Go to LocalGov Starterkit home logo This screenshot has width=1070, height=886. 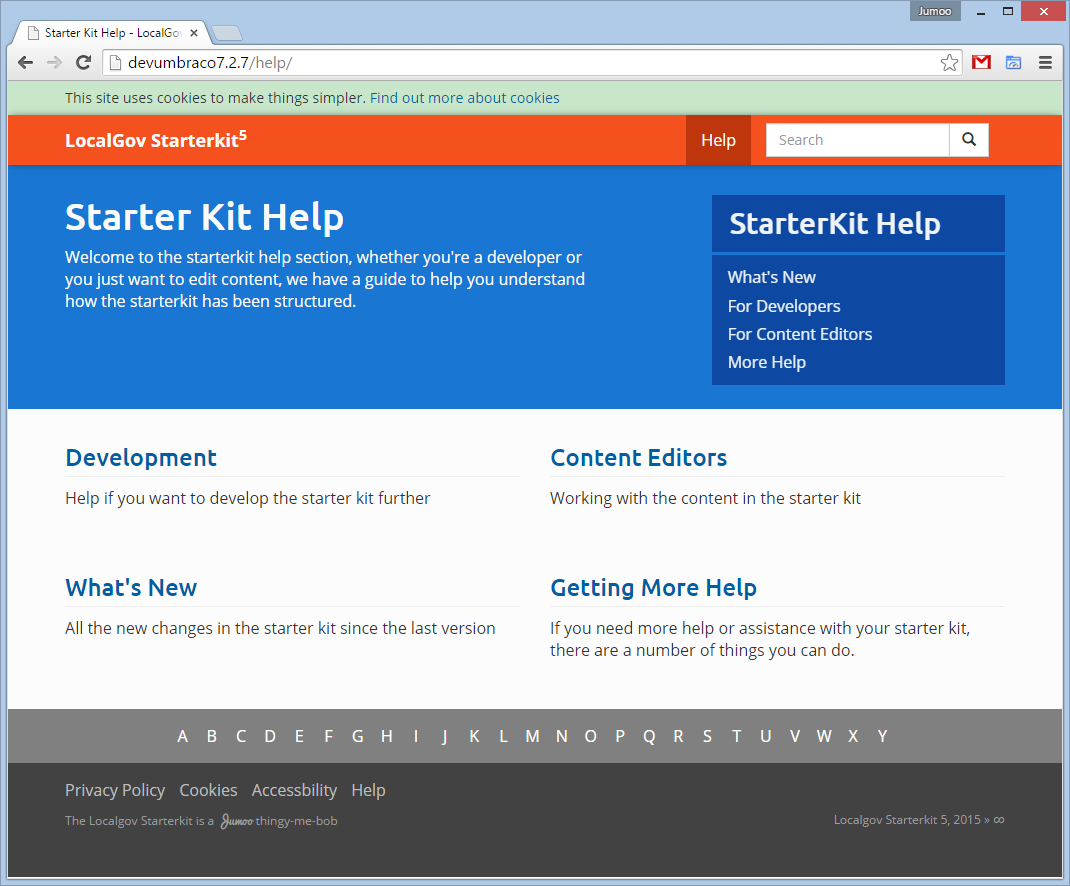point(156,139)
